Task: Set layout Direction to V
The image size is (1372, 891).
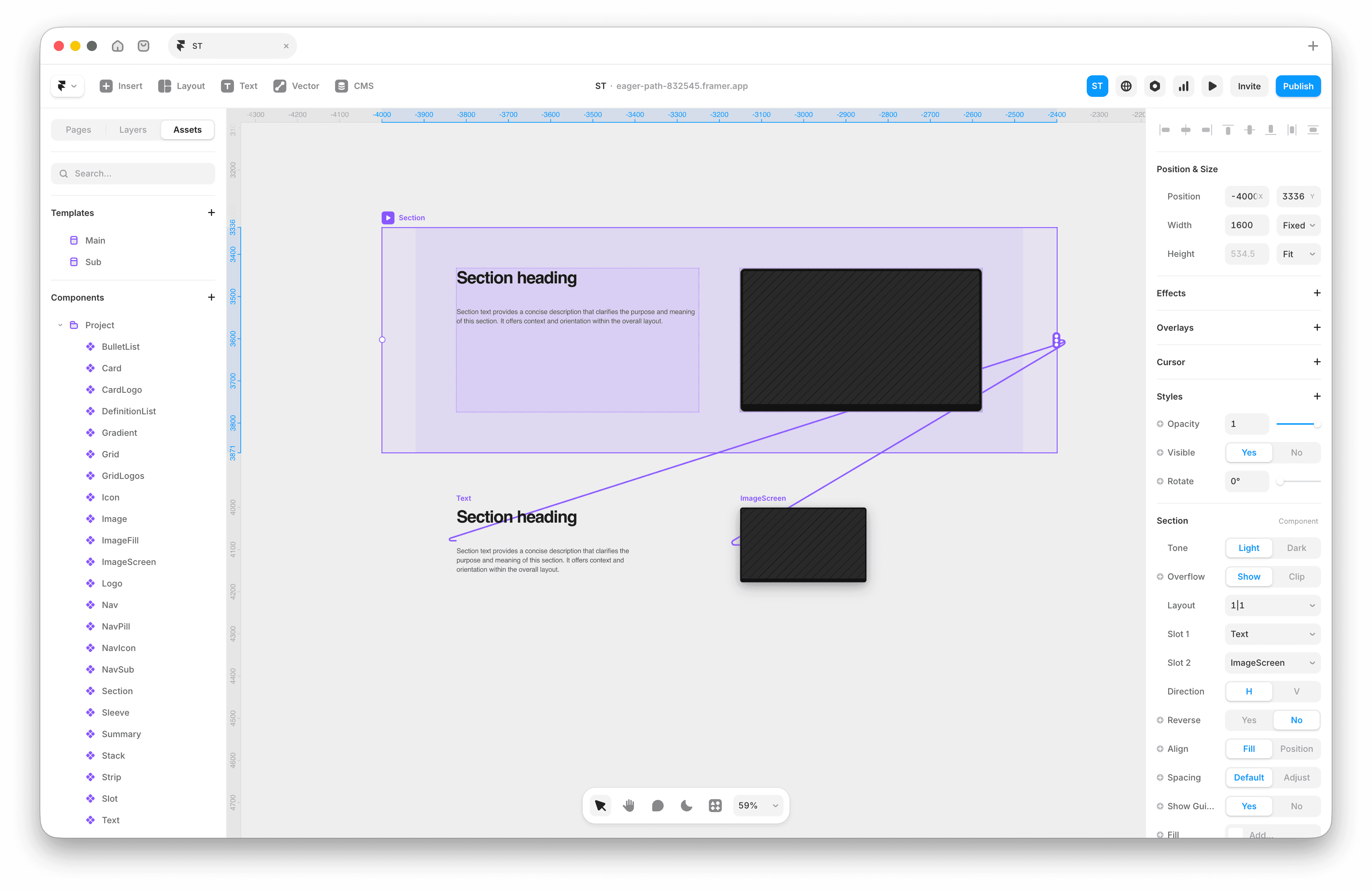Action: coord(1297,691)
